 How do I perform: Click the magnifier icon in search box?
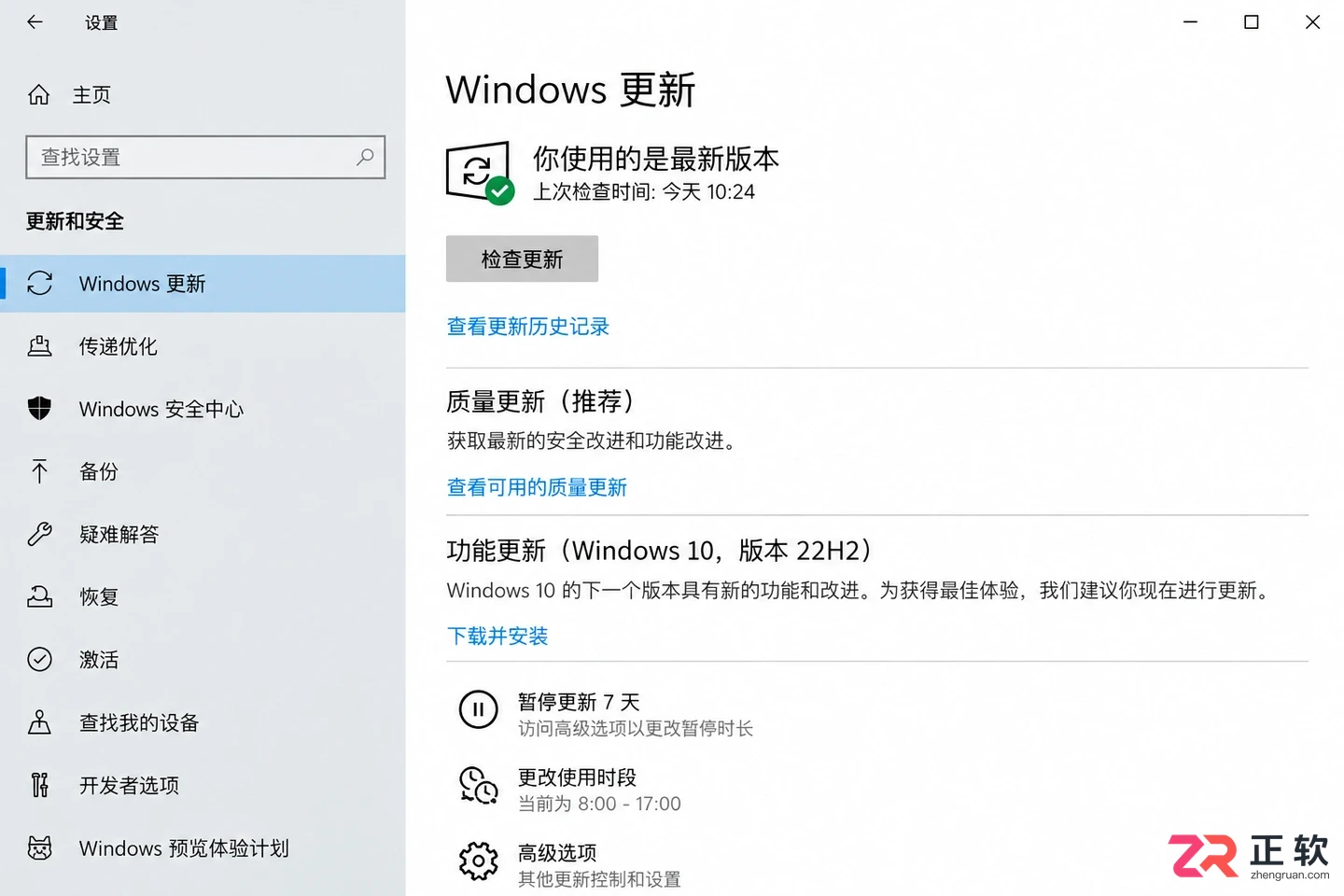tap(365, 157)
